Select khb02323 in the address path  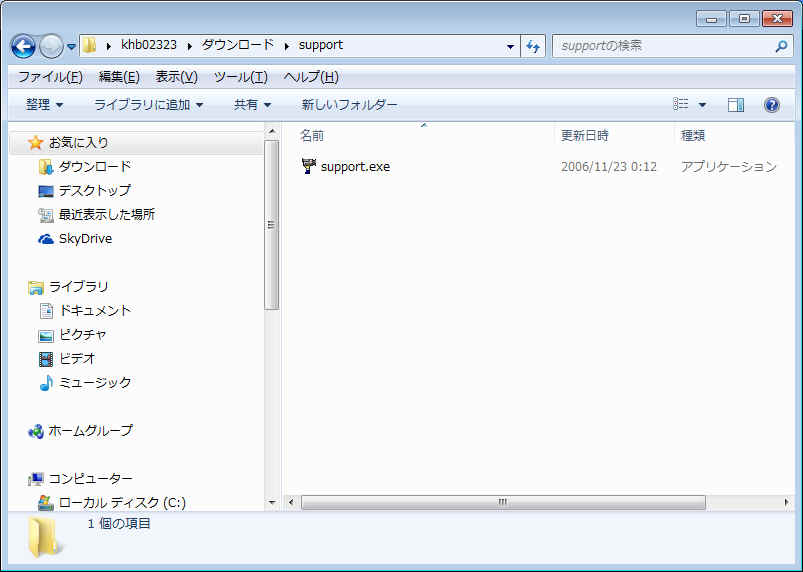pyautogui.click(x=149, y=45)
